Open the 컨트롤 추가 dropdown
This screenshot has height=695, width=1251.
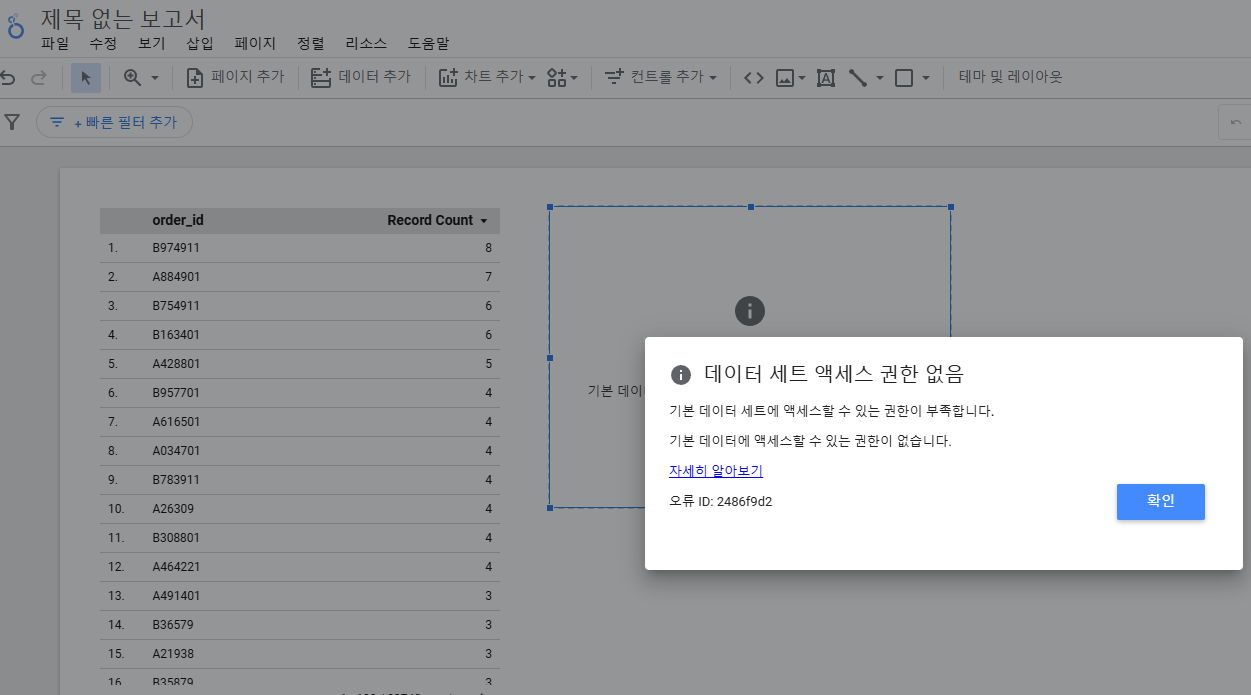pyautogui.click(x=661, y=77)
